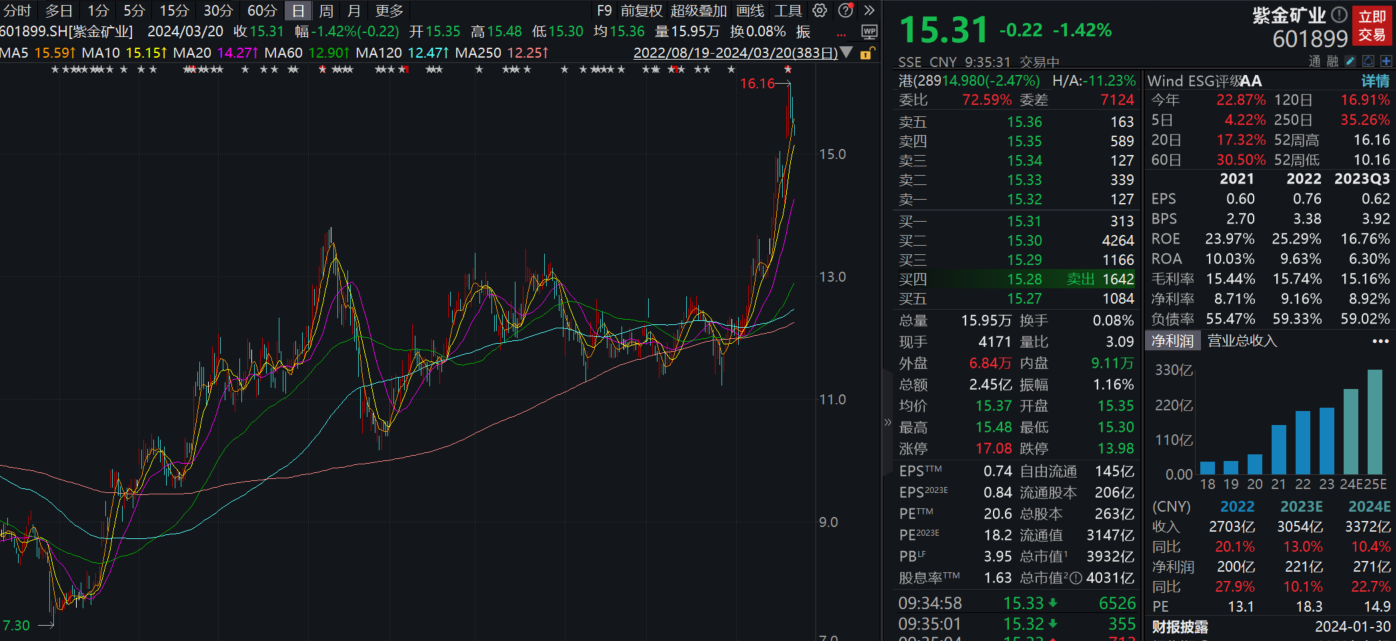Open the 更多 more periods dropdown
Screen dimensions: 1396x641
389,11
